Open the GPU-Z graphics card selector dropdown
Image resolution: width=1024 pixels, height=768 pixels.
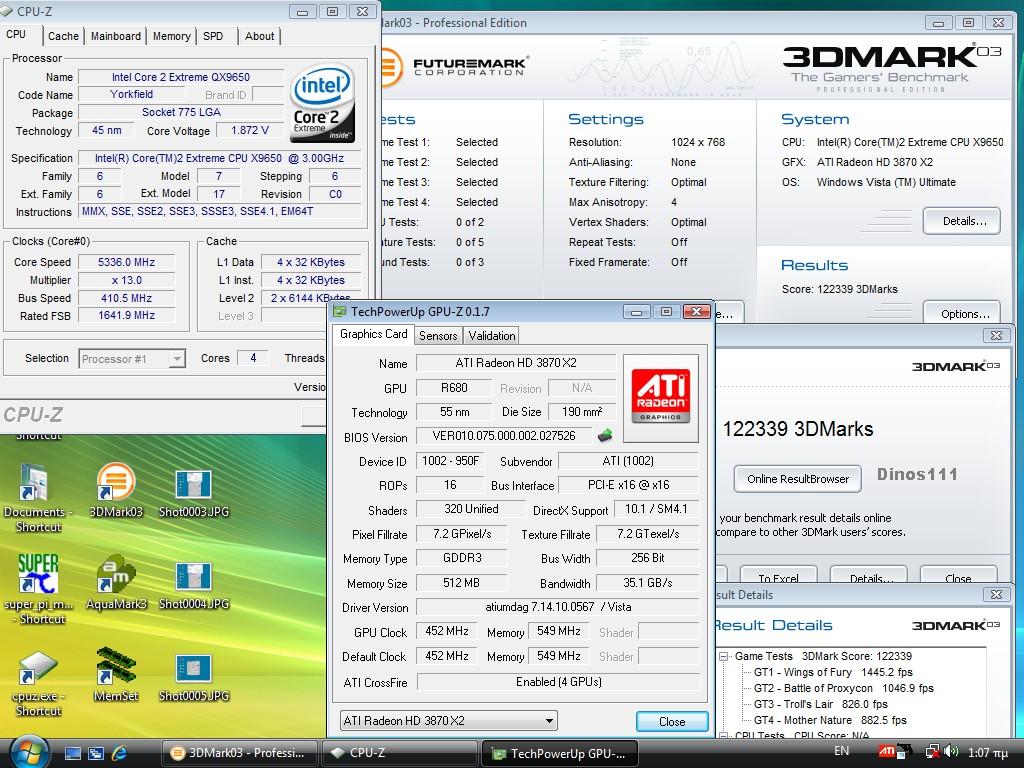(449, 721)
